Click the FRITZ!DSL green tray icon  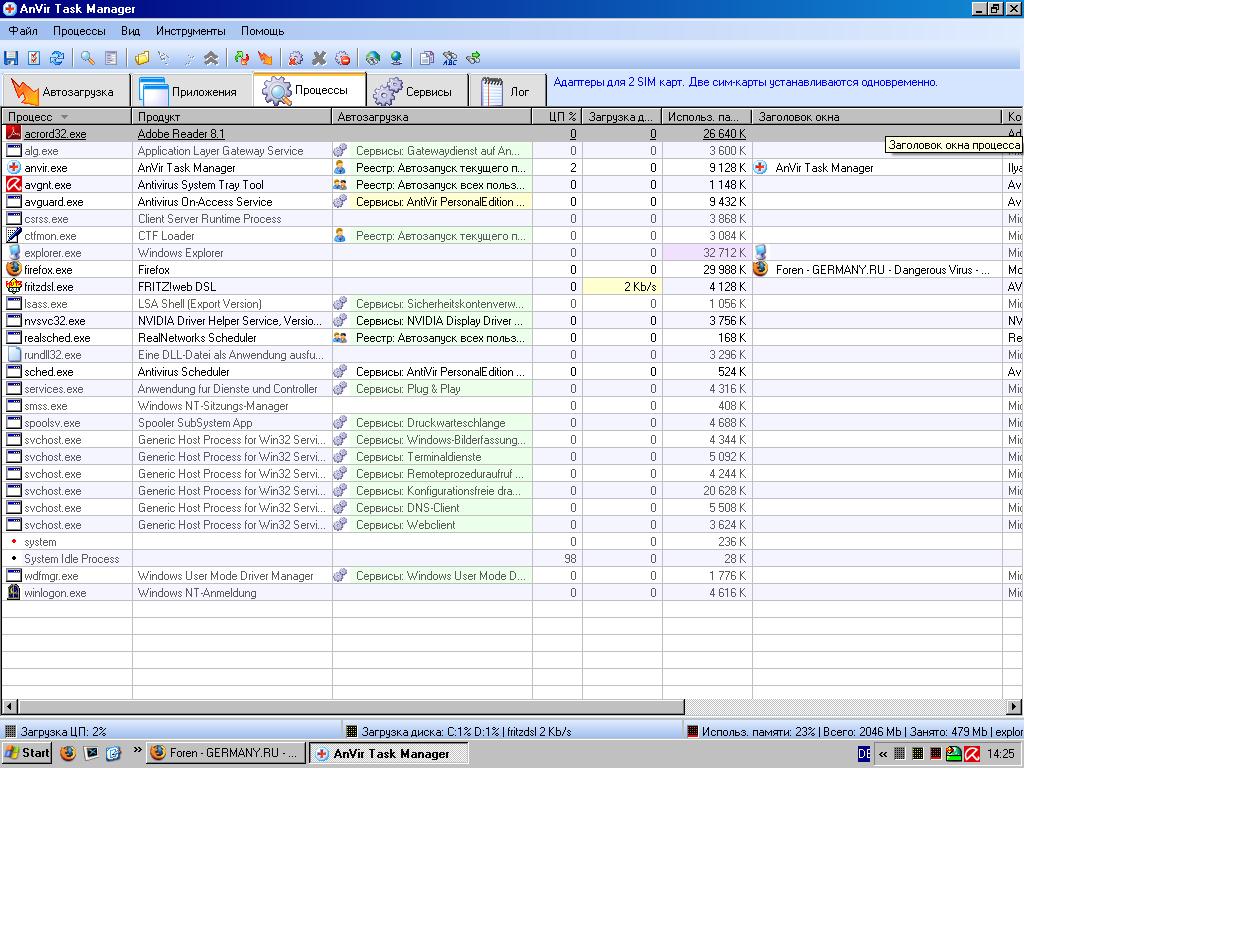954,754
